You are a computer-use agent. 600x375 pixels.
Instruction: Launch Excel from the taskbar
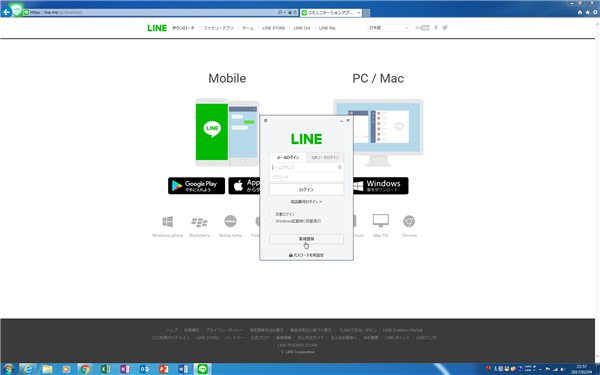[x=105, y=369]
